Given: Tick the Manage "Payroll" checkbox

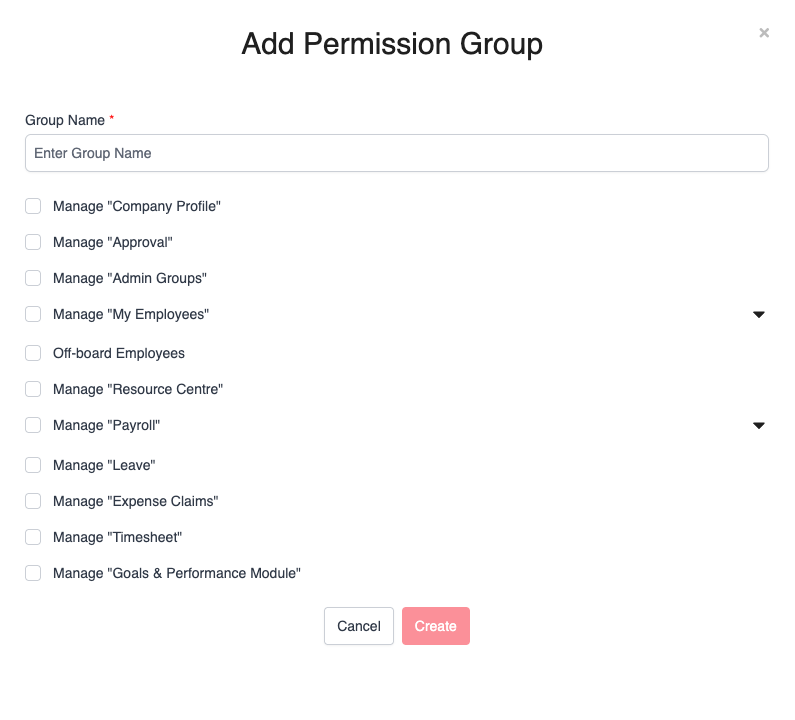Looking at the screenshot, I should pos(33,425).
